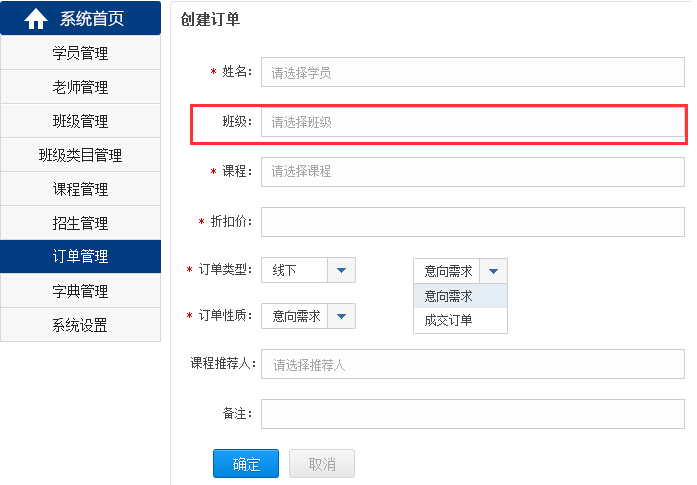Open 课程管理 sidebar entry
697x485 pixels.
(x=80, y=190)
